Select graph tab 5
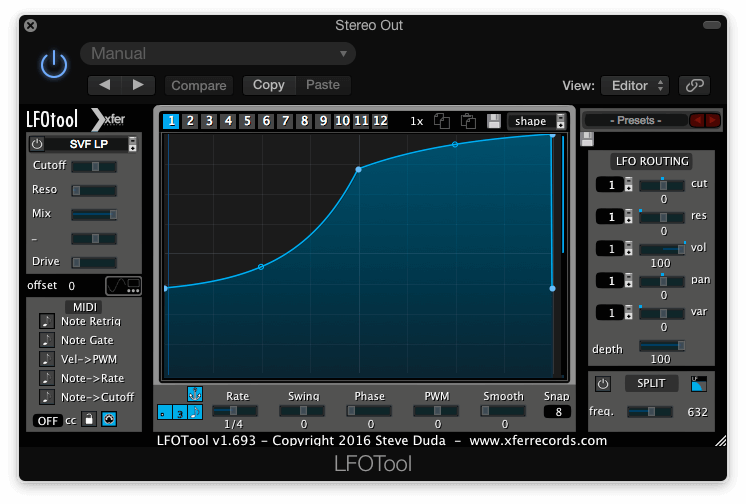 [x=247, y=121]
